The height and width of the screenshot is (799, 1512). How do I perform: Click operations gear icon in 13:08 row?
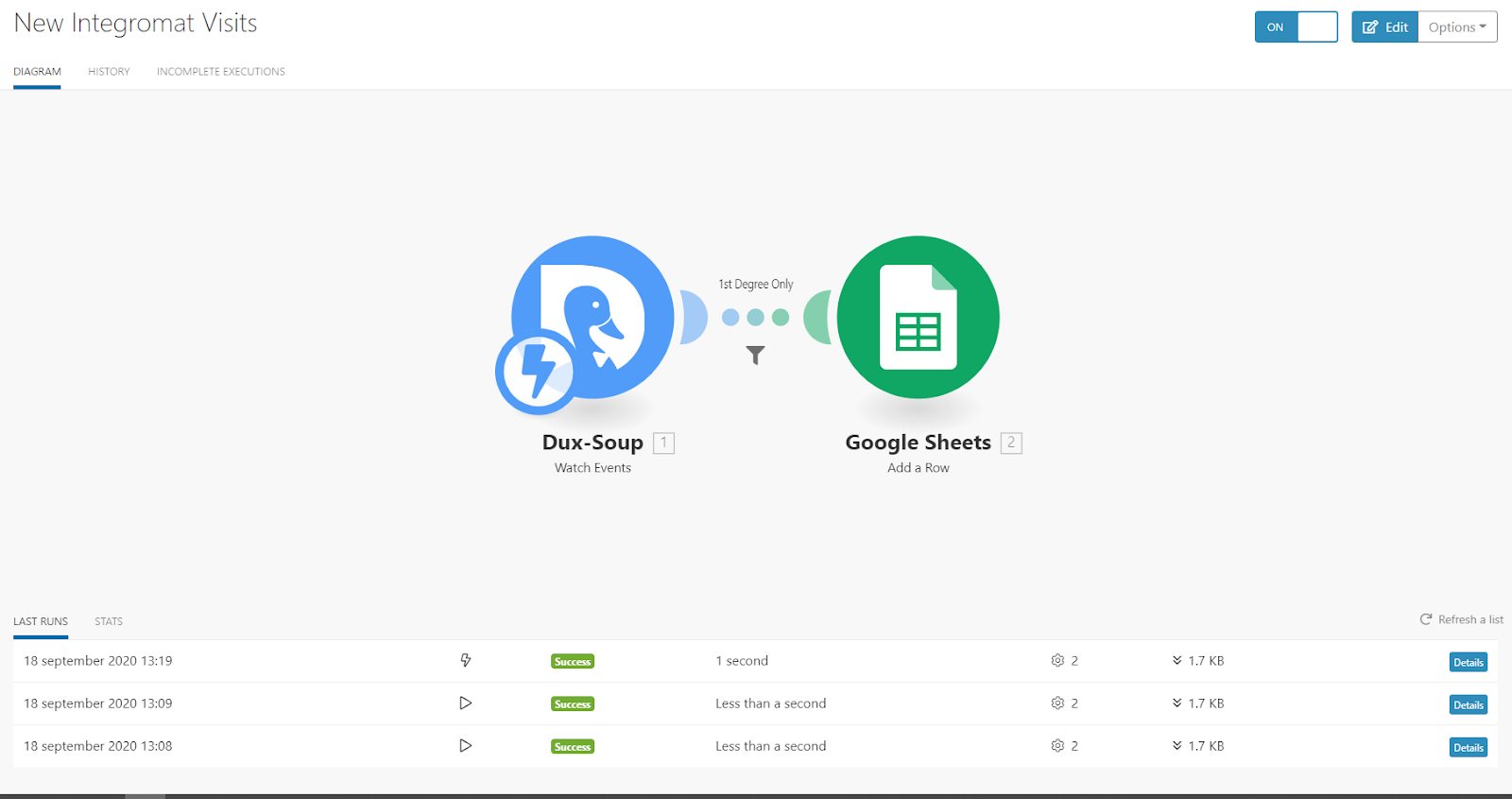[1057, 745]
